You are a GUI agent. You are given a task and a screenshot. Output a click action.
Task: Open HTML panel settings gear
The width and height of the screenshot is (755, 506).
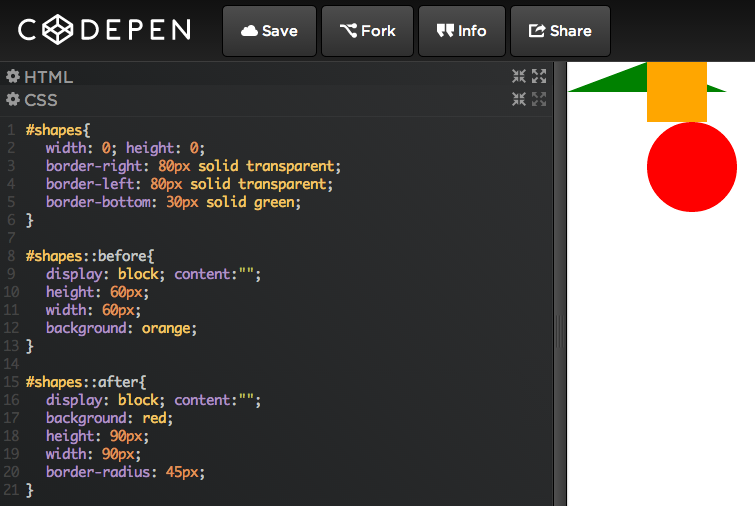13,76
